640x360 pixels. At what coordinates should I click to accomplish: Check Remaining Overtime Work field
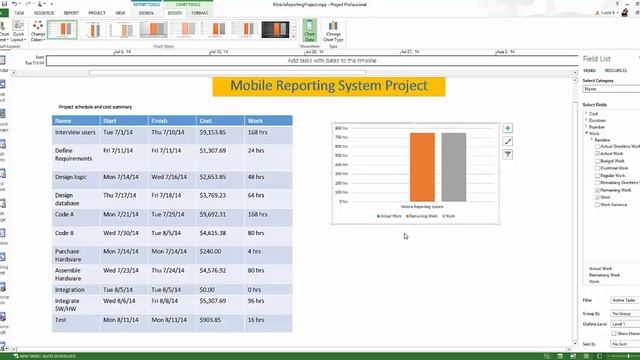pyautogui.click(x=597, y=183)
